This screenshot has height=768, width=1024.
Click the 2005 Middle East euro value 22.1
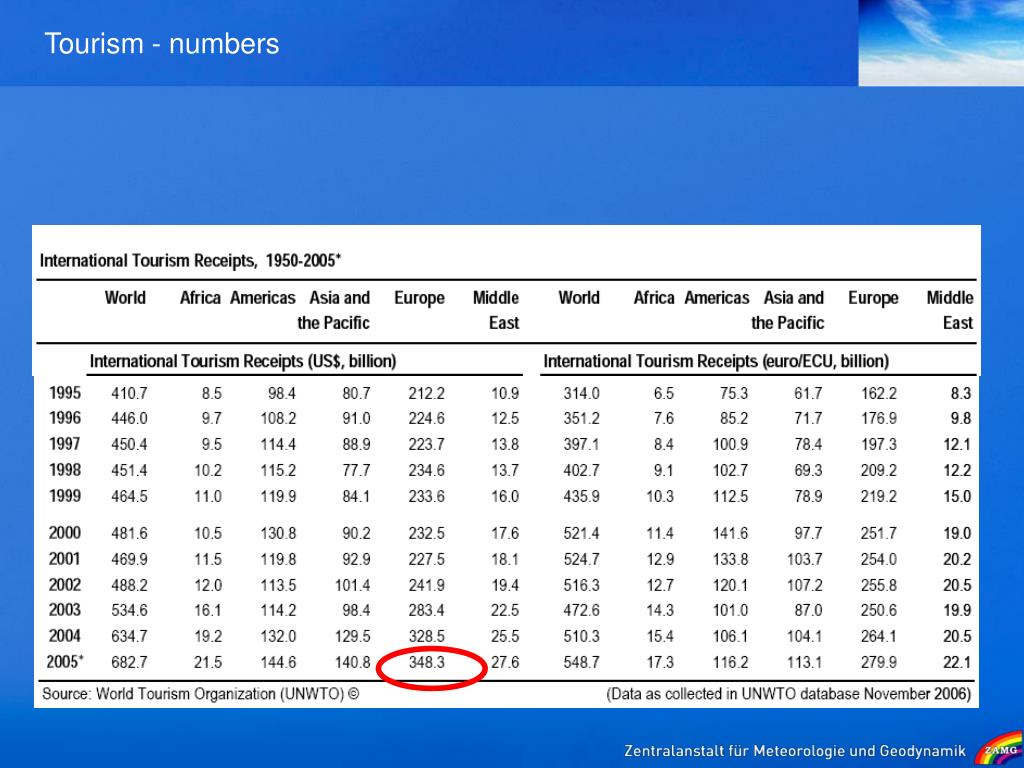tap(957, 662)
